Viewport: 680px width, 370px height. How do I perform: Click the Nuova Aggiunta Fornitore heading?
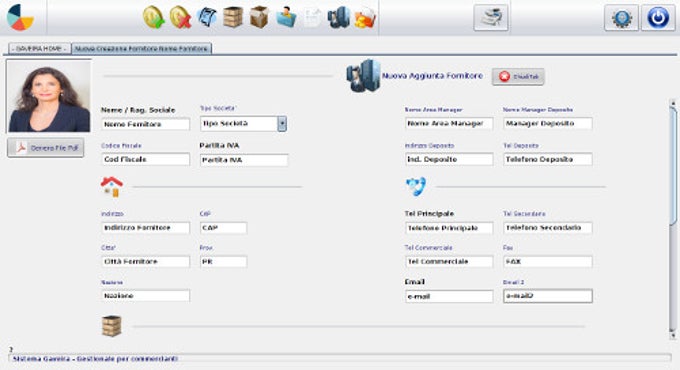[x=432, y=76]
